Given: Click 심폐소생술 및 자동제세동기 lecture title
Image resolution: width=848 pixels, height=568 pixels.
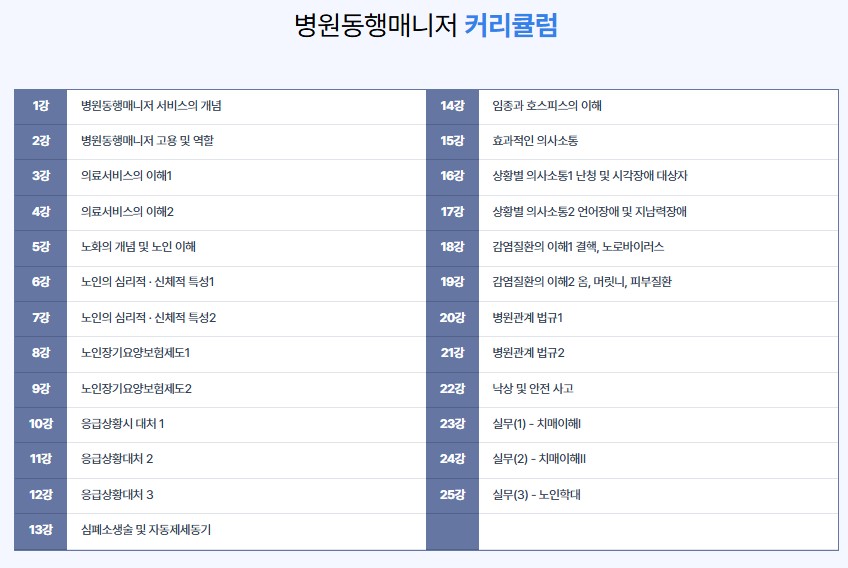Looking at the screenshot, I should [x=146, y=530].
